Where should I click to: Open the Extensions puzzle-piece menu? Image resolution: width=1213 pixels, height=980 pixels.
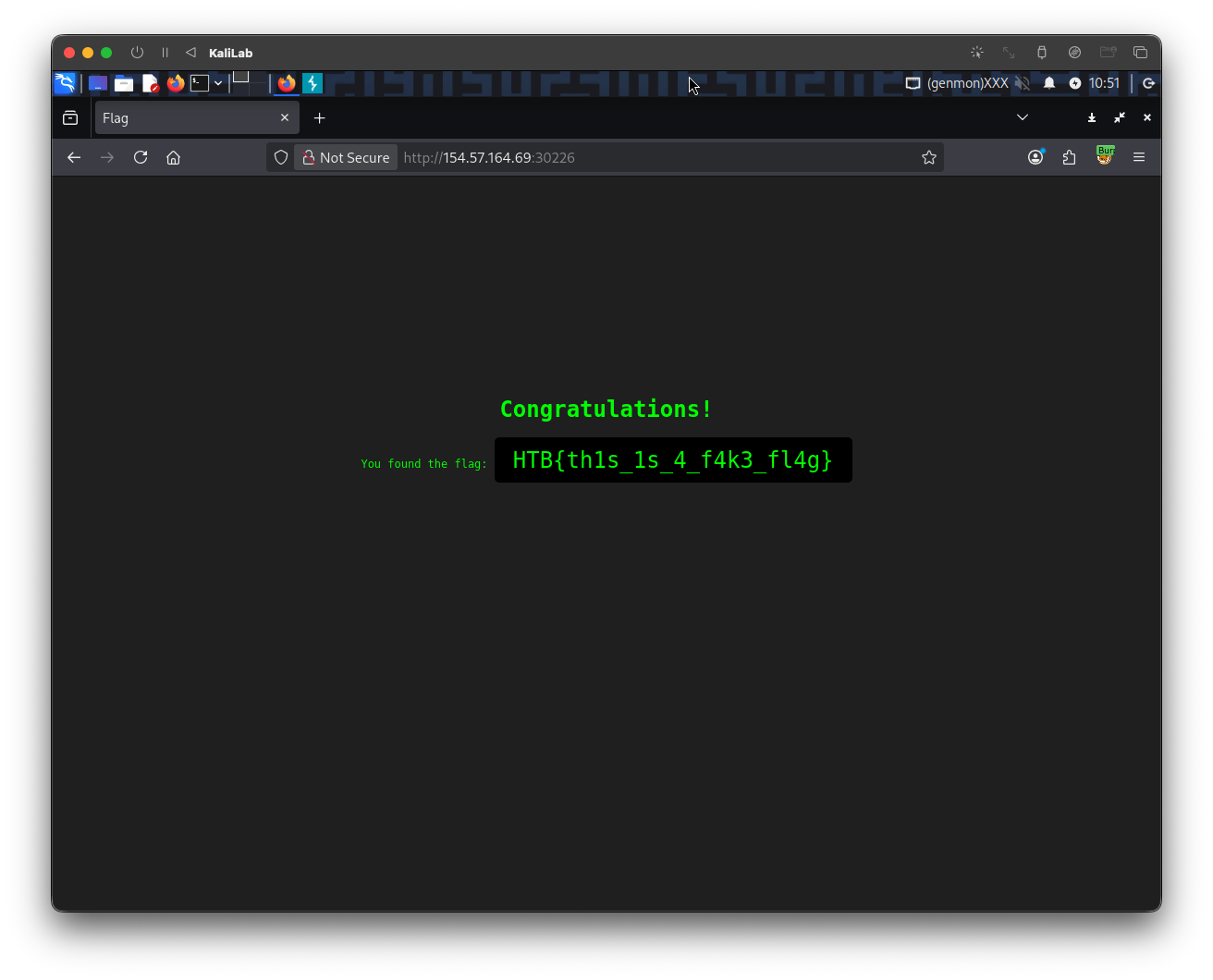(1070, 157)
